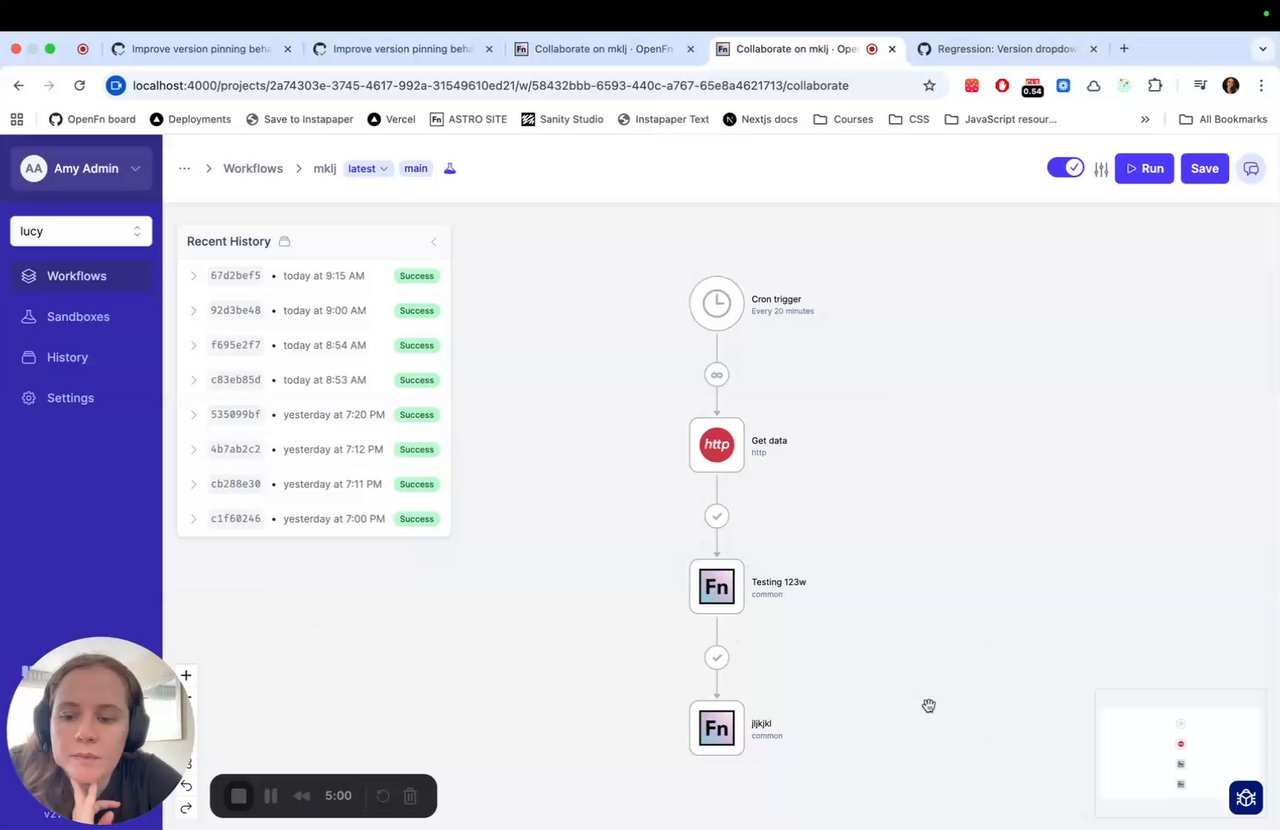
Task: Go back to the previous page
Action: [19, 86]
